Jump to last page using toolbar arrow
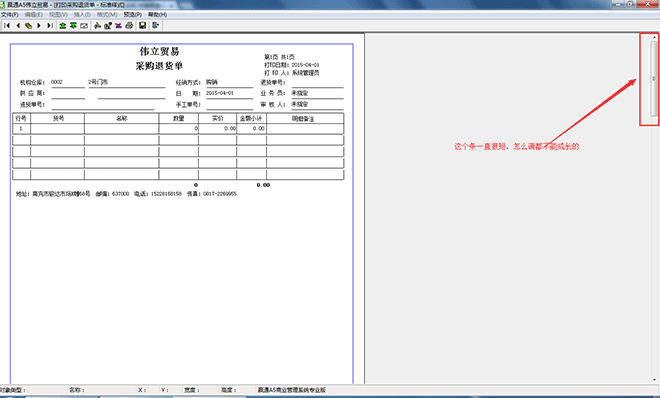Image resolution: width=660 pixels, height=398 pixels. (50, 26)
